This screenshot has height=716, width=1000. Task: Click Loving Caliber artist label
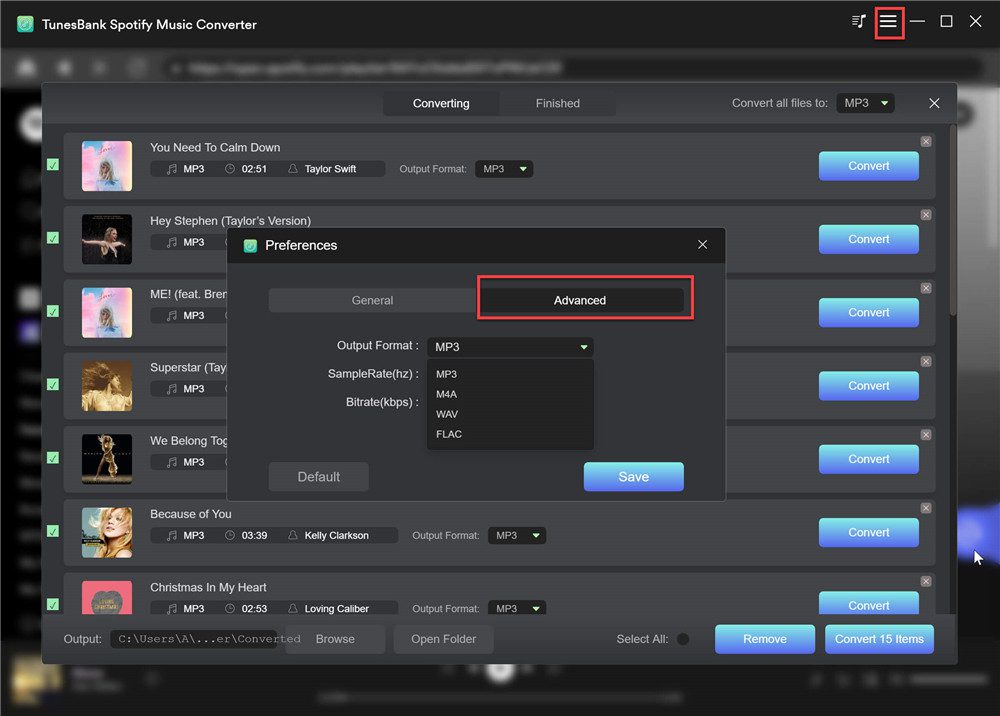[x=336, y=609]
